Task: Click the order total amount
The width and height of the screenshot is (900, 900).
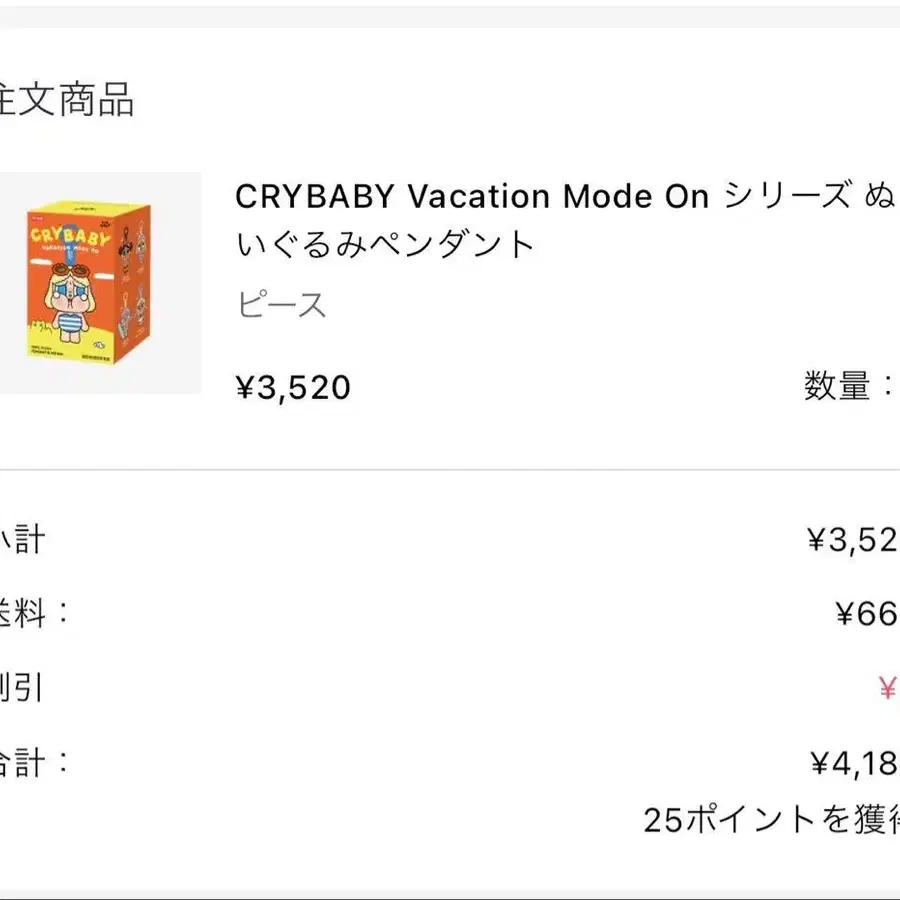Action: point(855,764)
